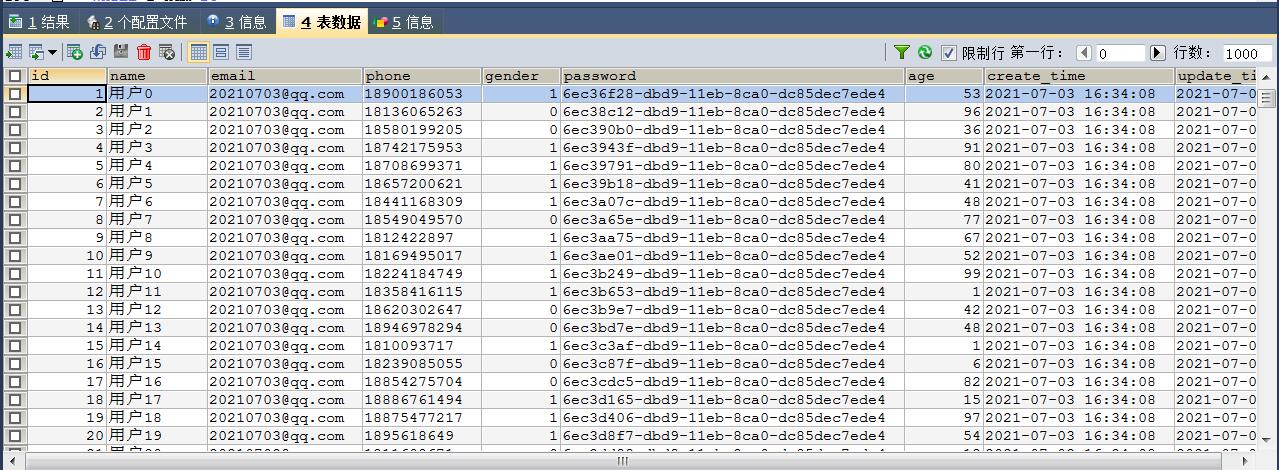Open the 2 个配置文件 tab
This screenshot has height=470, width=1279.
coord(137,22)
